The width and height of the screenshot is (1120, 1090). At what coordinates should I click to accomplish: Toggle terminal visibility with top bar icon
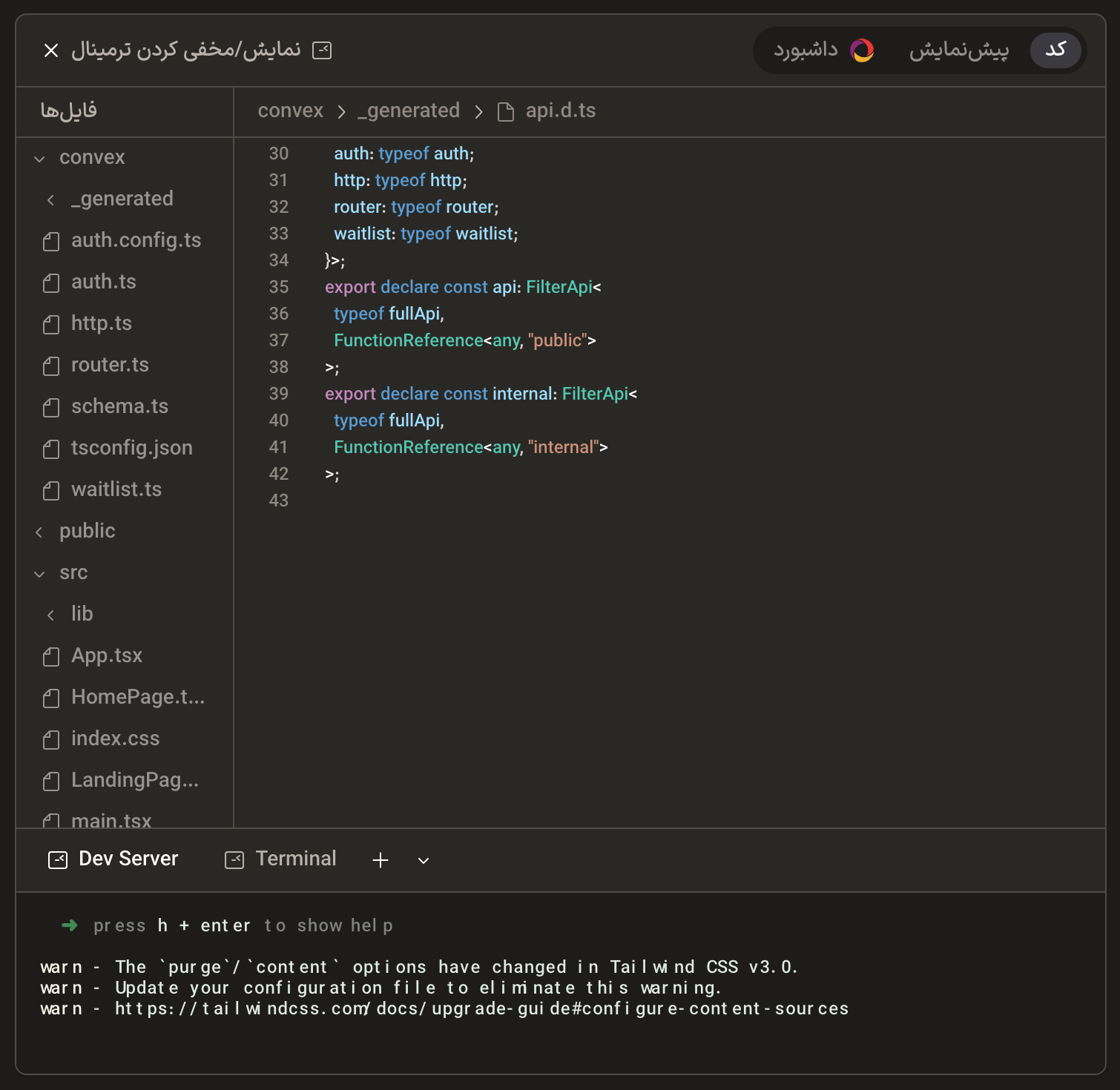(x=323, y=50)
